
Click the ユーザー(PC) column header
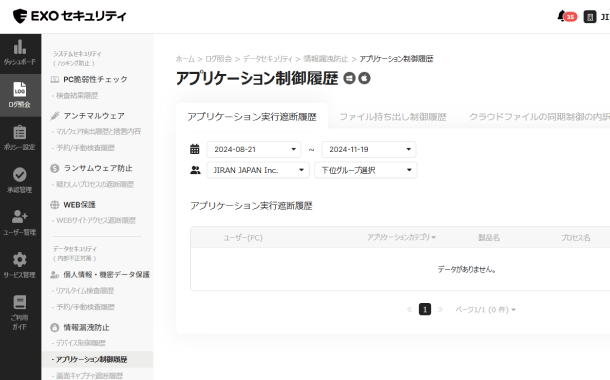(243, 238)
